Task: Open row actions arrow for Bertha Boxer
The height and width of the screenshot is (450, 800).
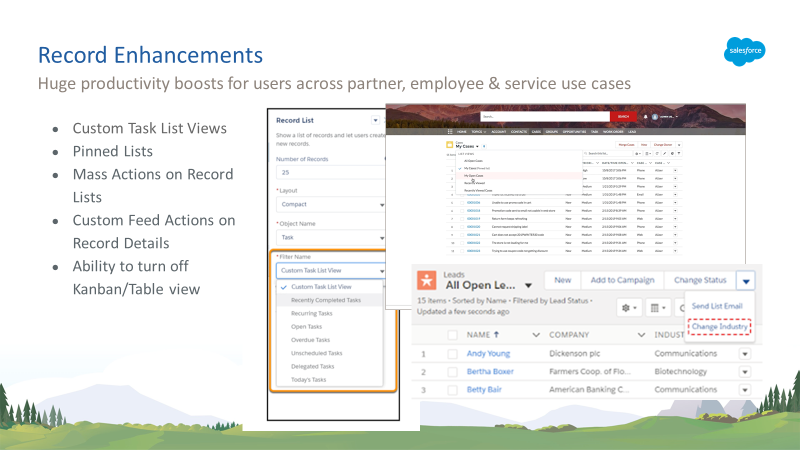Action: click(745, 372)
